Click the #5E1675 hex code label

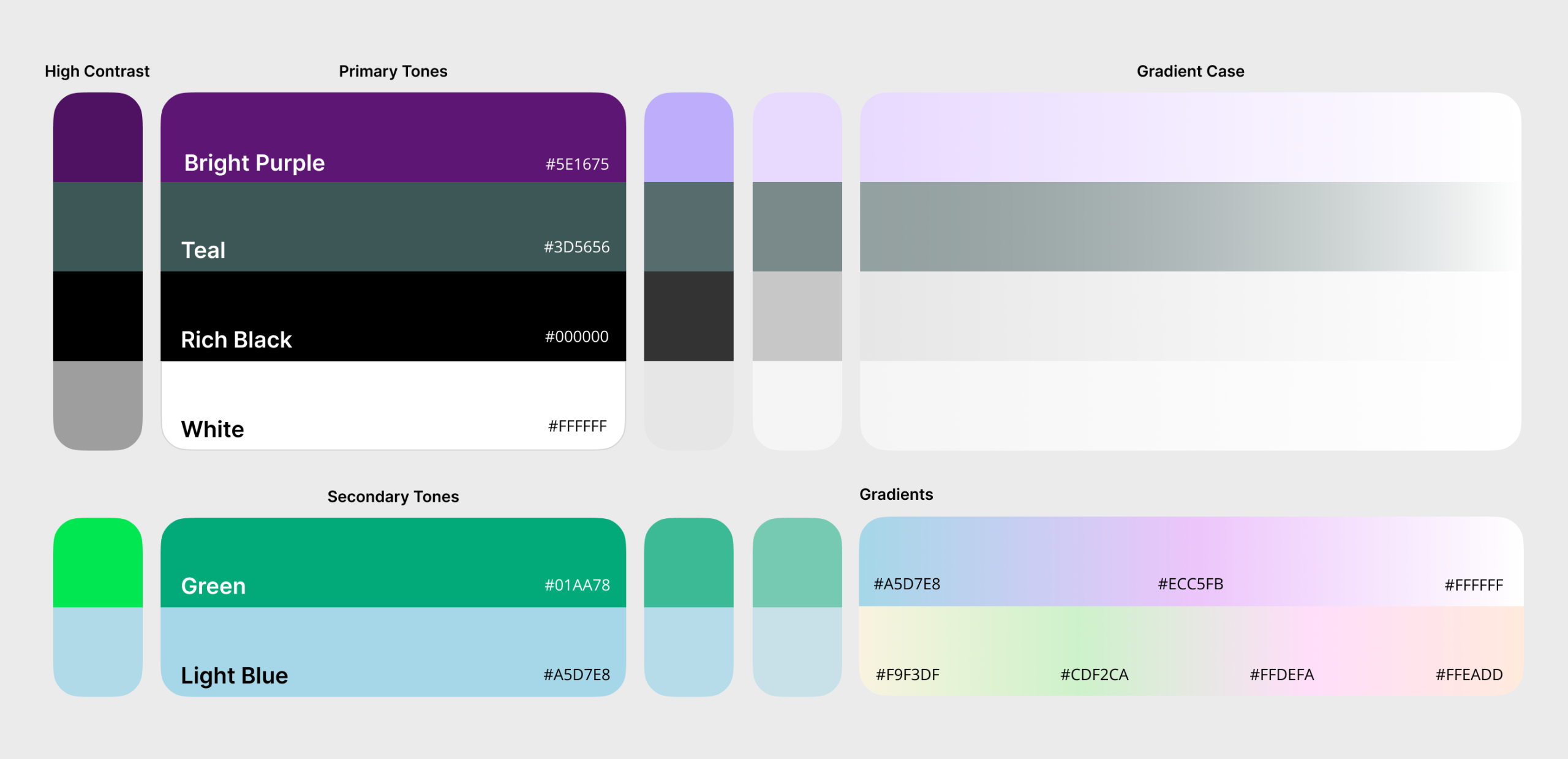tap(577, 164)
